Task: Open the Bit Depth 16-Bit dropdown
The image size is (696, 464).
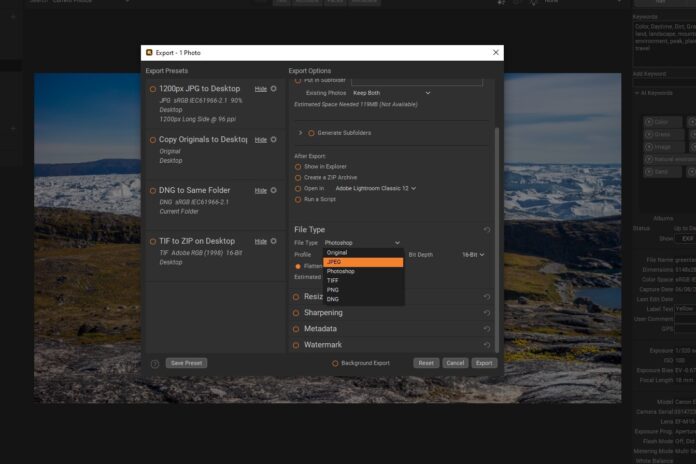Action: [473, 254]
